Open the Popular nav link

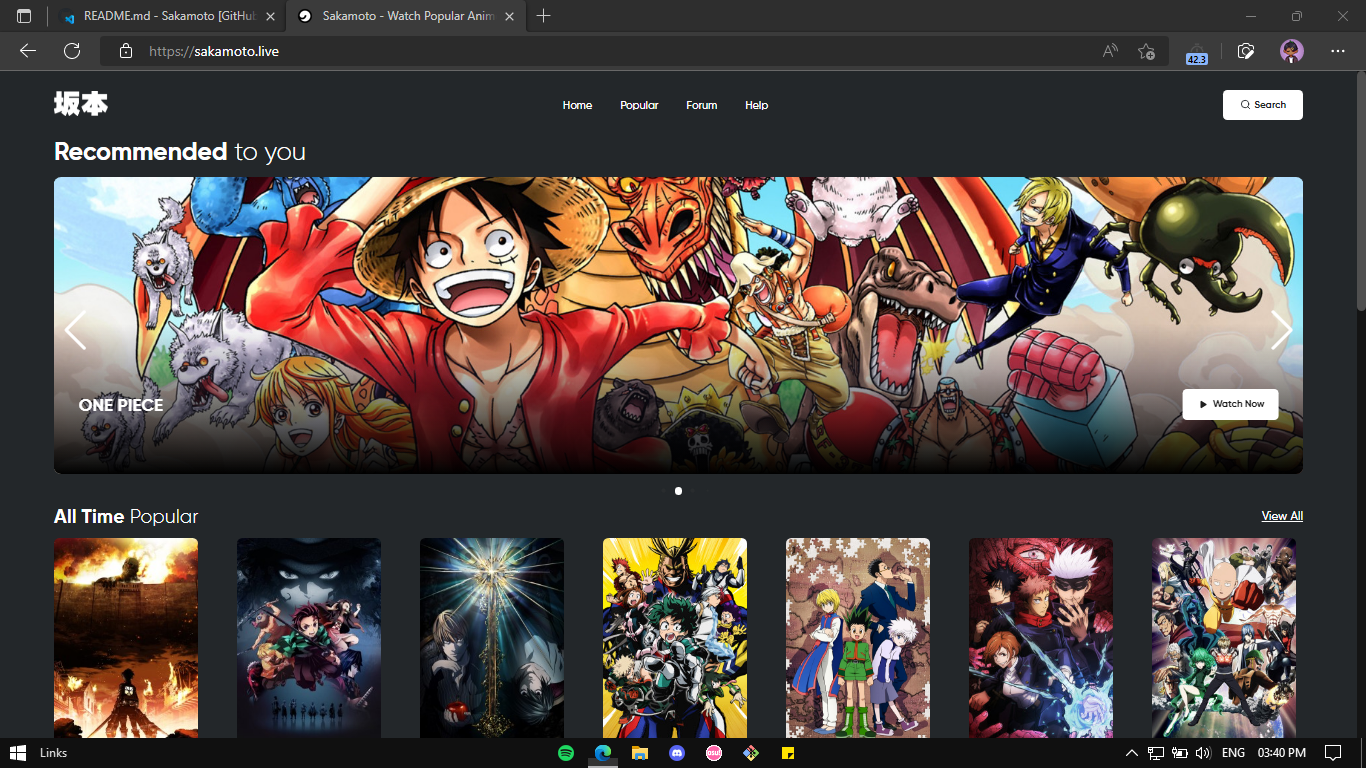click(639, 105)
